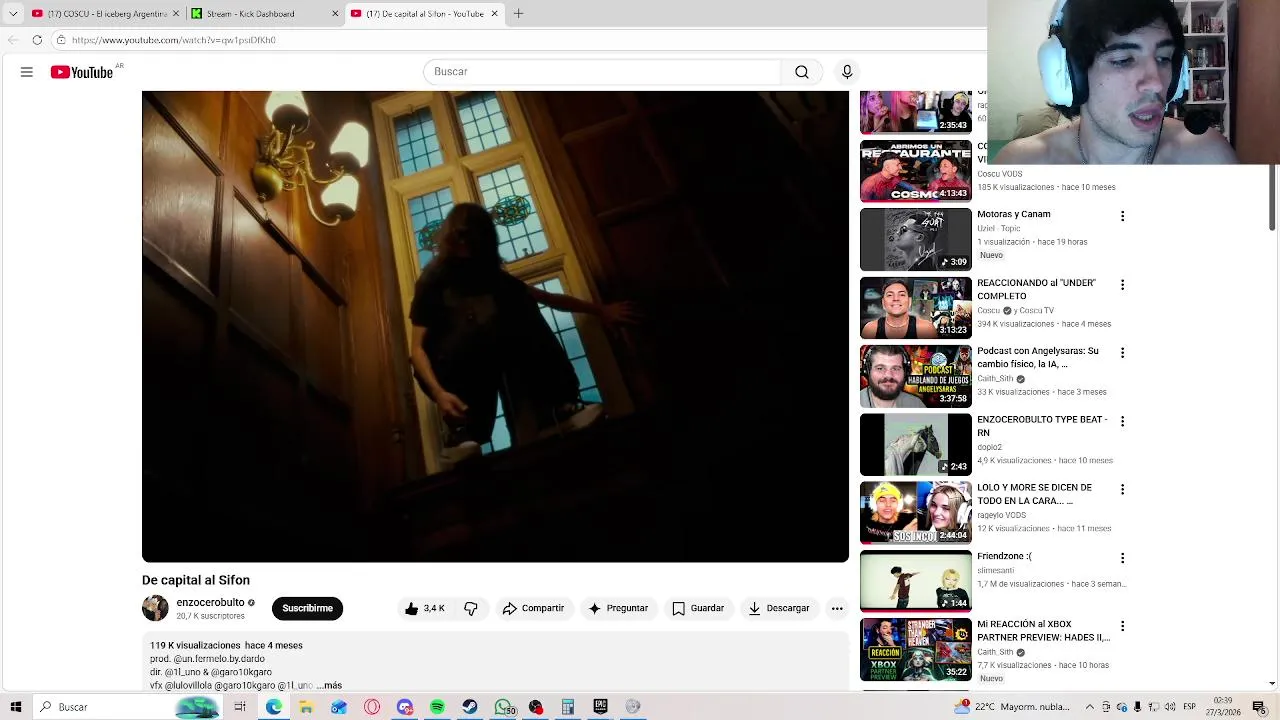This screenshot has width=1280, height=720.
Task: Click the video player to pause
Action: 495,326
